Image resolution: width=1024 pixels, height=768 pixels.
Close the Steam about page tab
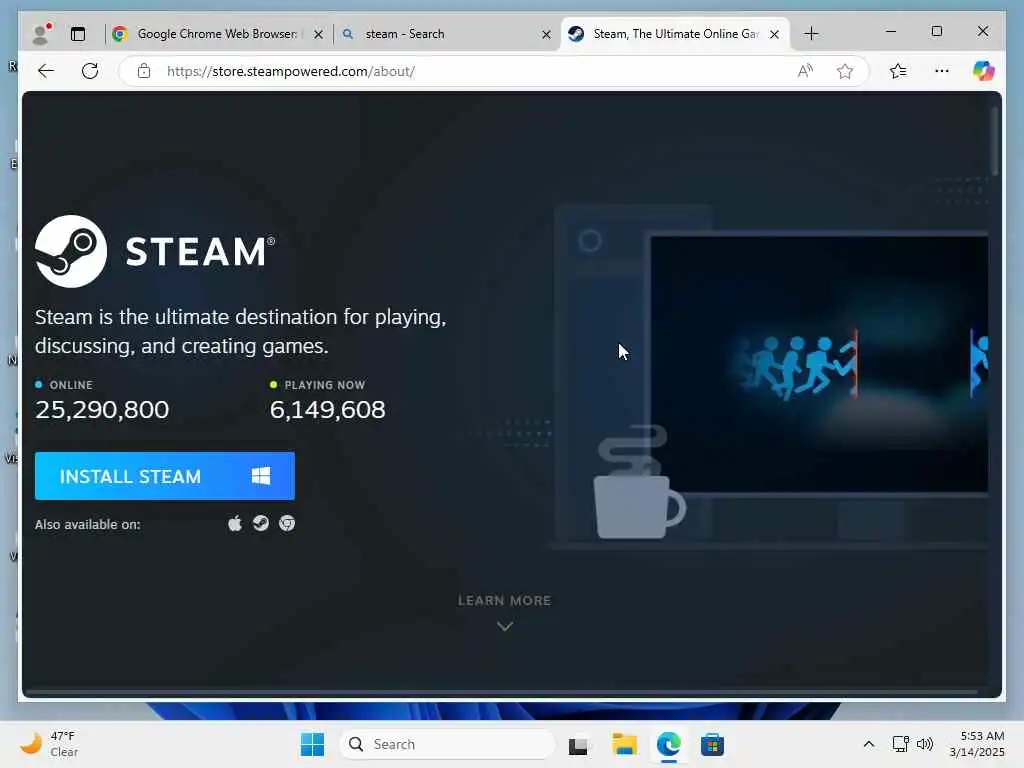pyautogui.click(x=775, y=34)
